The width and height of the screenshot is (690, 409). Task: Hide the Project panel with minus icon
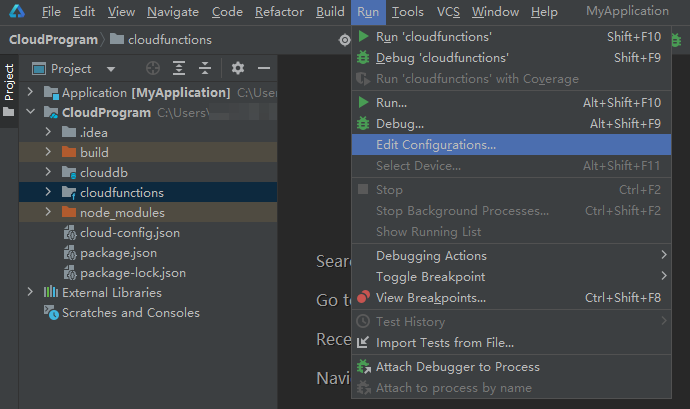[x=264, y=68]
